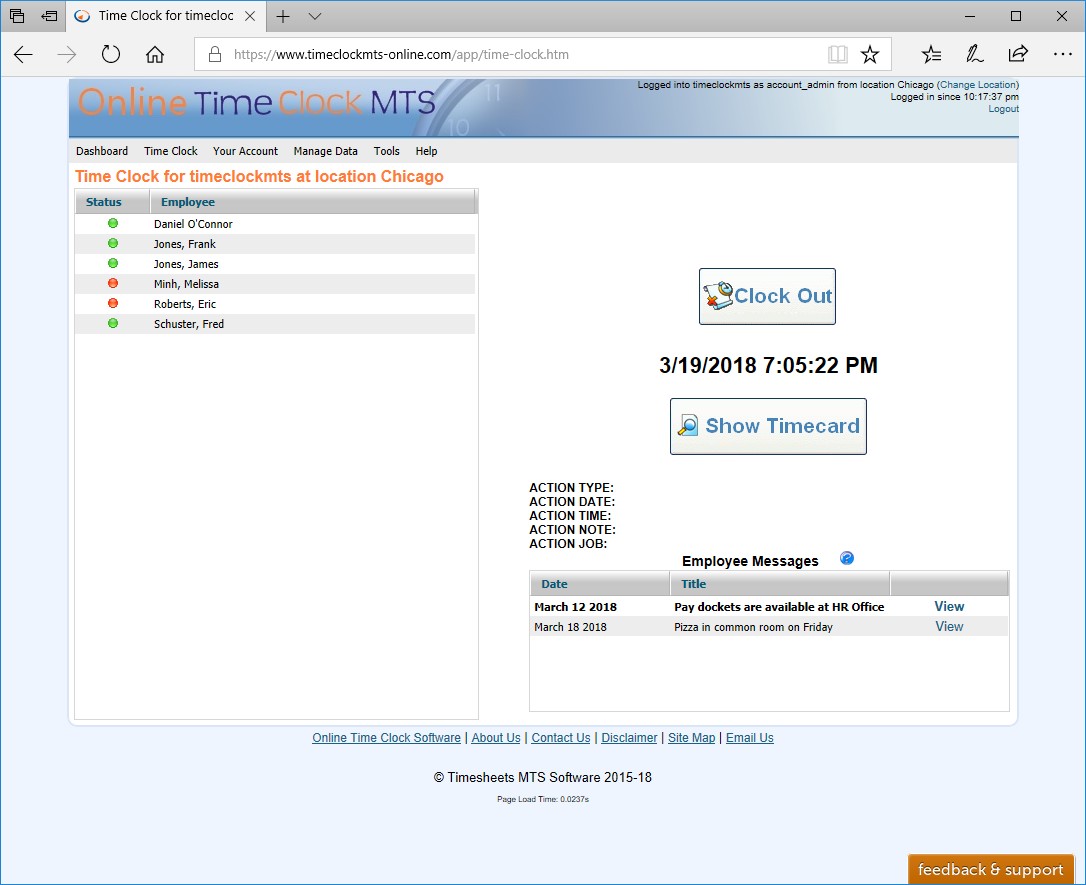Sort by the Status column header
The image size is (1086, 885).
point(112,202)
